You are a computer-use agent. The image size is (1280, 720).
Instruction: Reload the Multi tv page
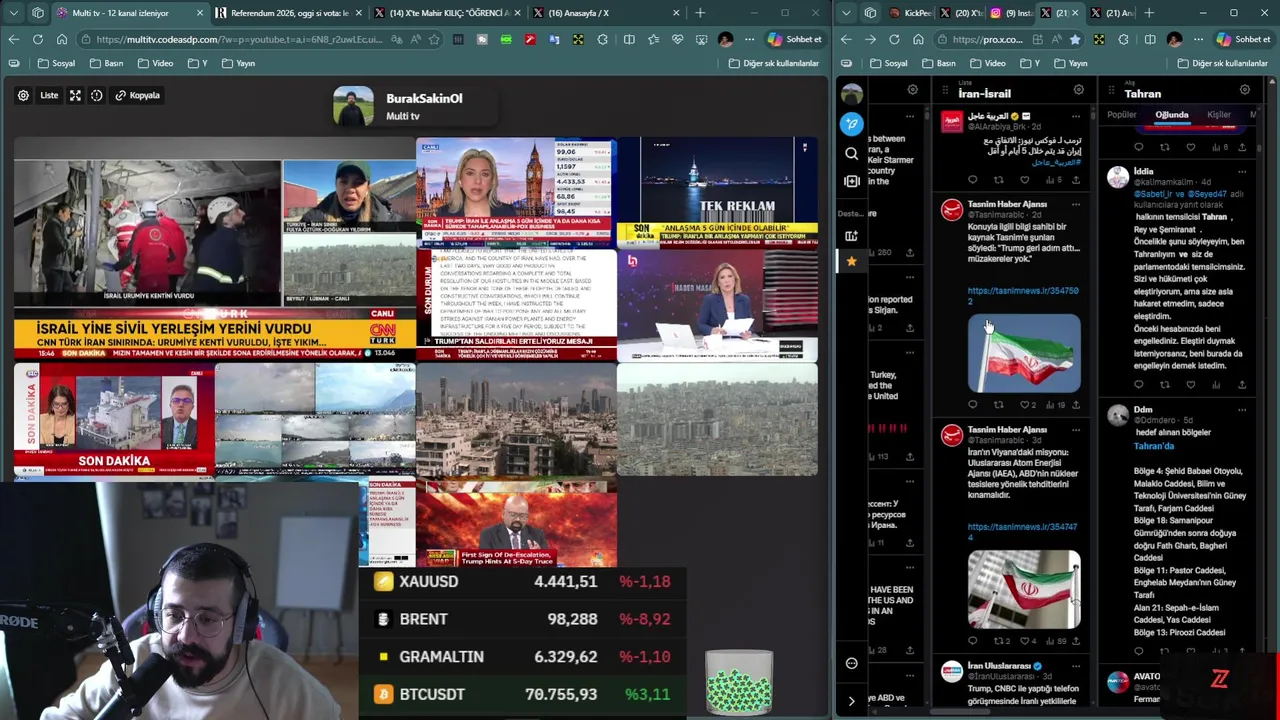click(38, 39)
